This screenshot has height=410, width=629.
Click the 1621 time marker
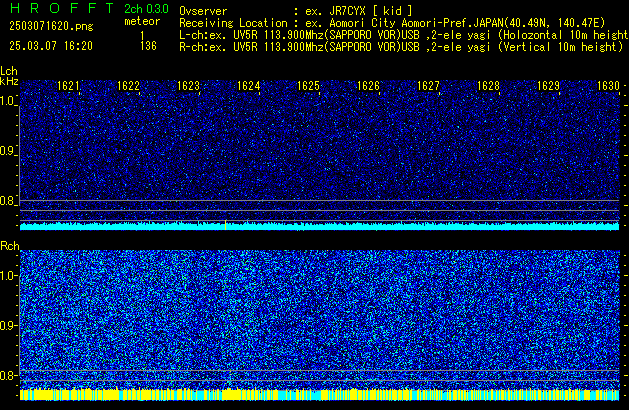tap(68, 86)
